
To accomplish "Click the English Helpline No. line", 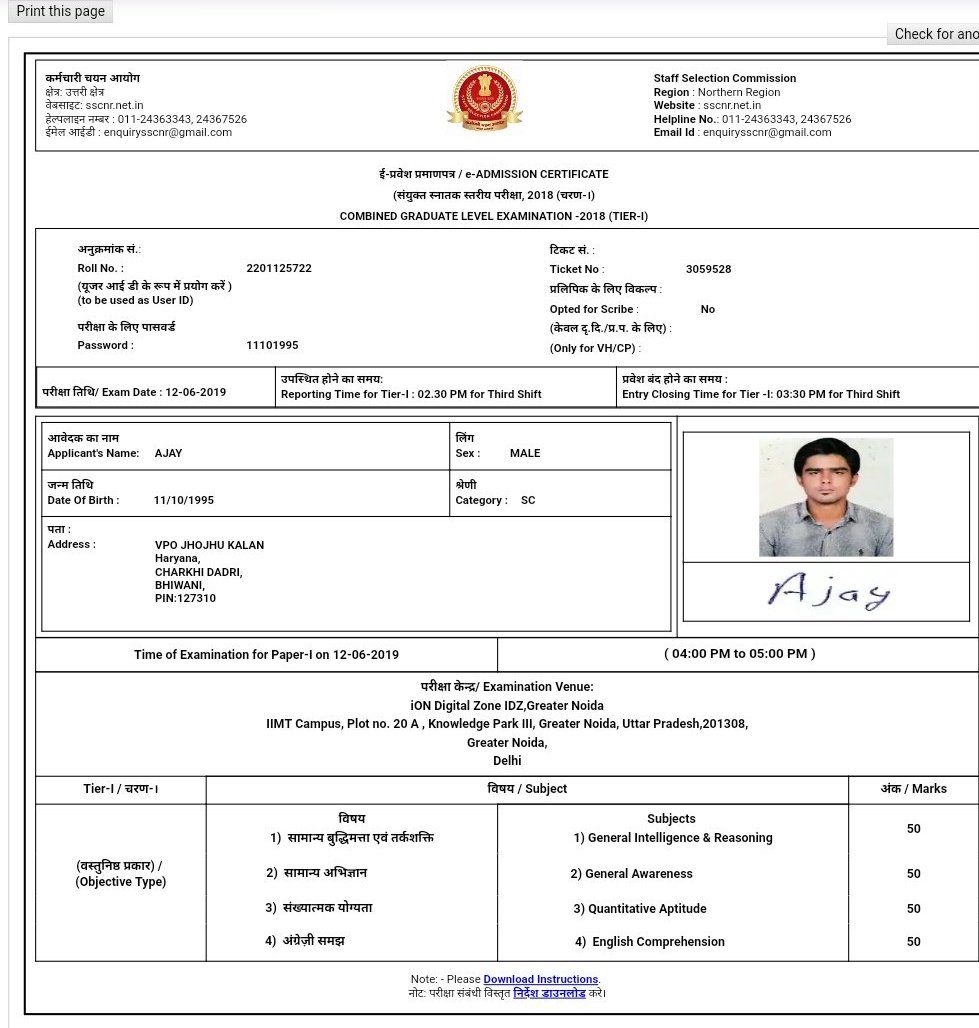I will tap(752, 119).
